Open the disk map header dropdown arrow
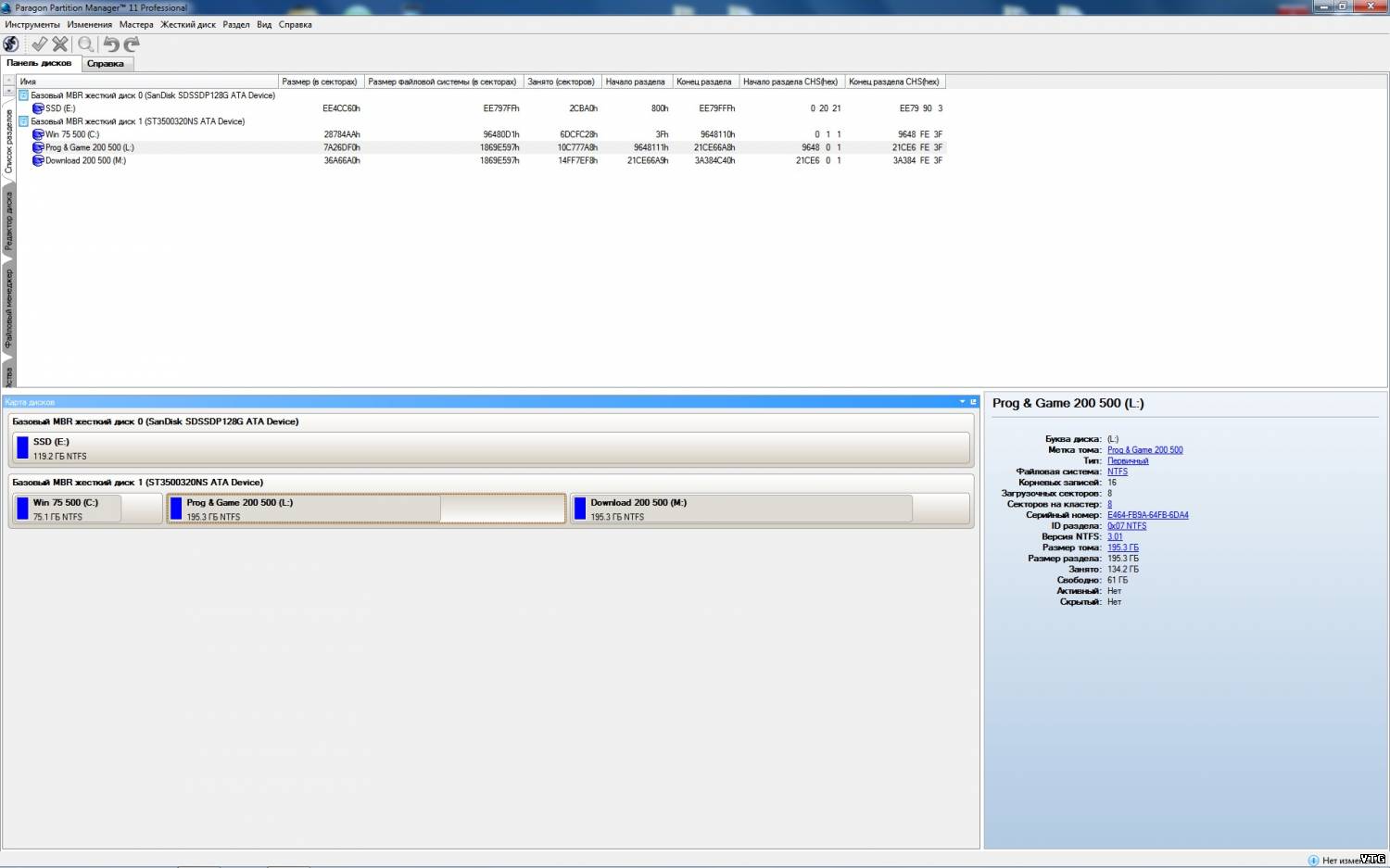 [x=962, y=402]
